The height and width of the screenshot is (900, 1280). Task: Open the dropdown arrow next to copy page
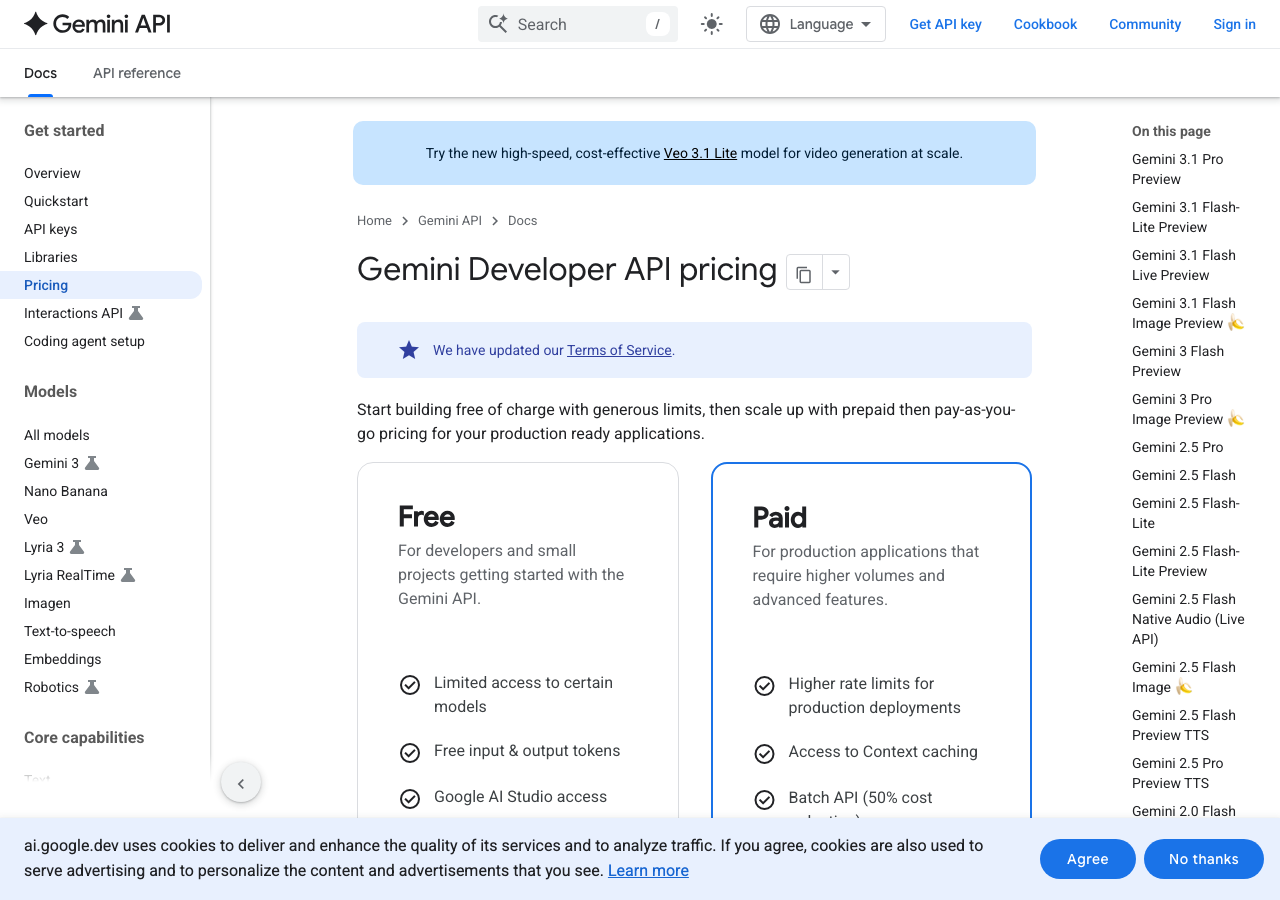836,272
